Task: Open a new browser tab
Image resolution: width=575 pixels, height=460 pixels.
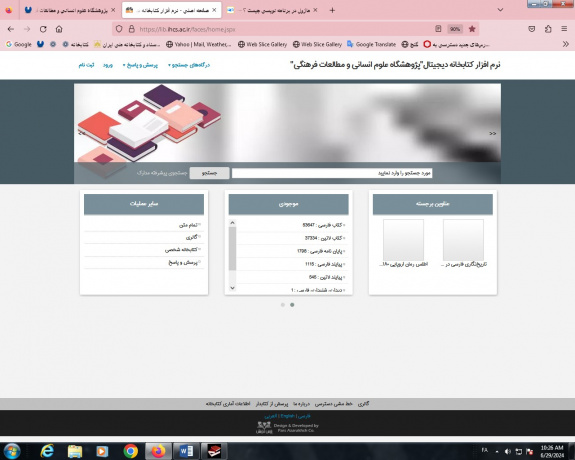Action: click(332, 10)
